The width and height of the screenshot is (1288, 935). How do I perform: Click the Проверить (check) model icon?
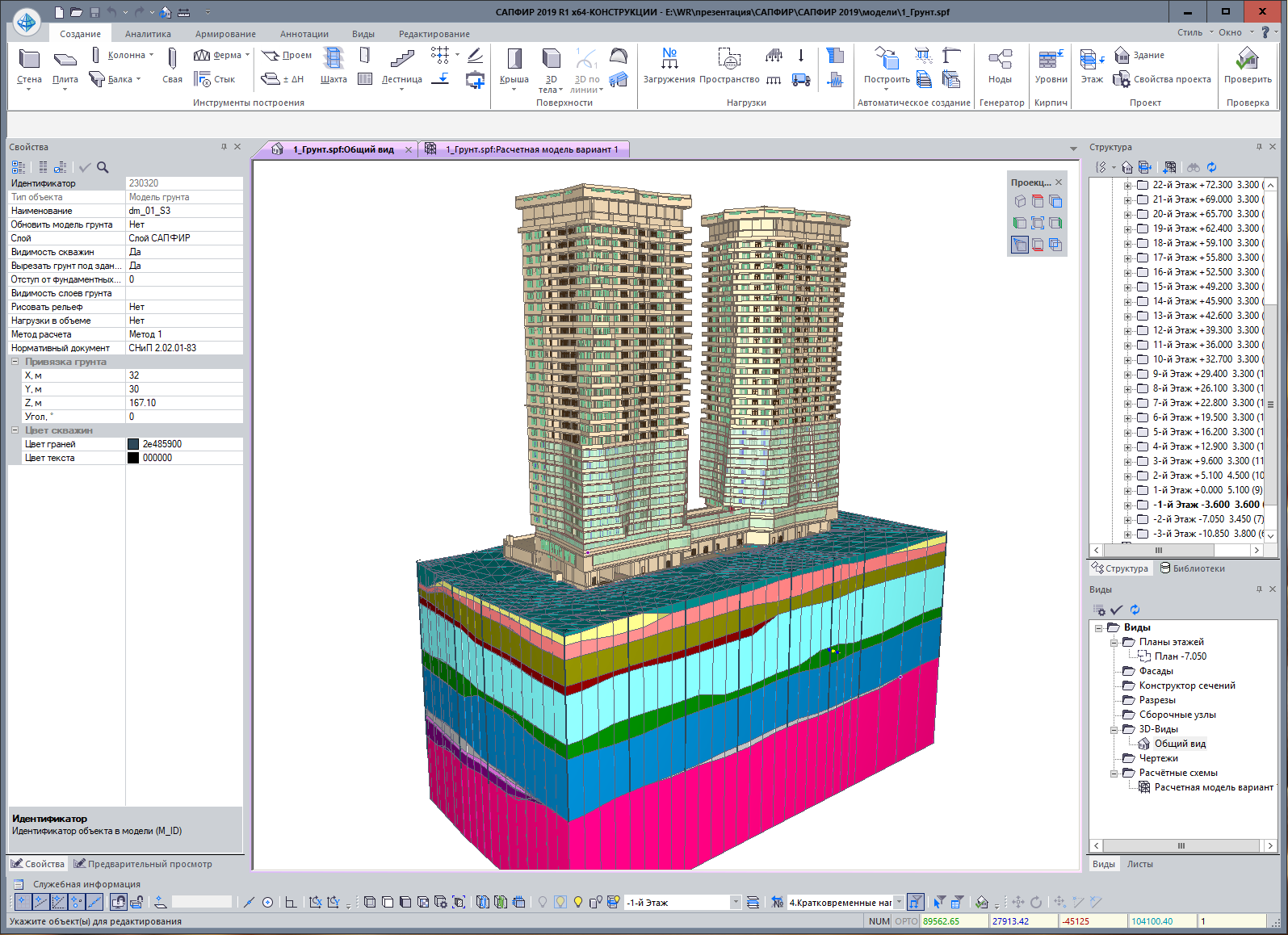[x=1247, y=59]
